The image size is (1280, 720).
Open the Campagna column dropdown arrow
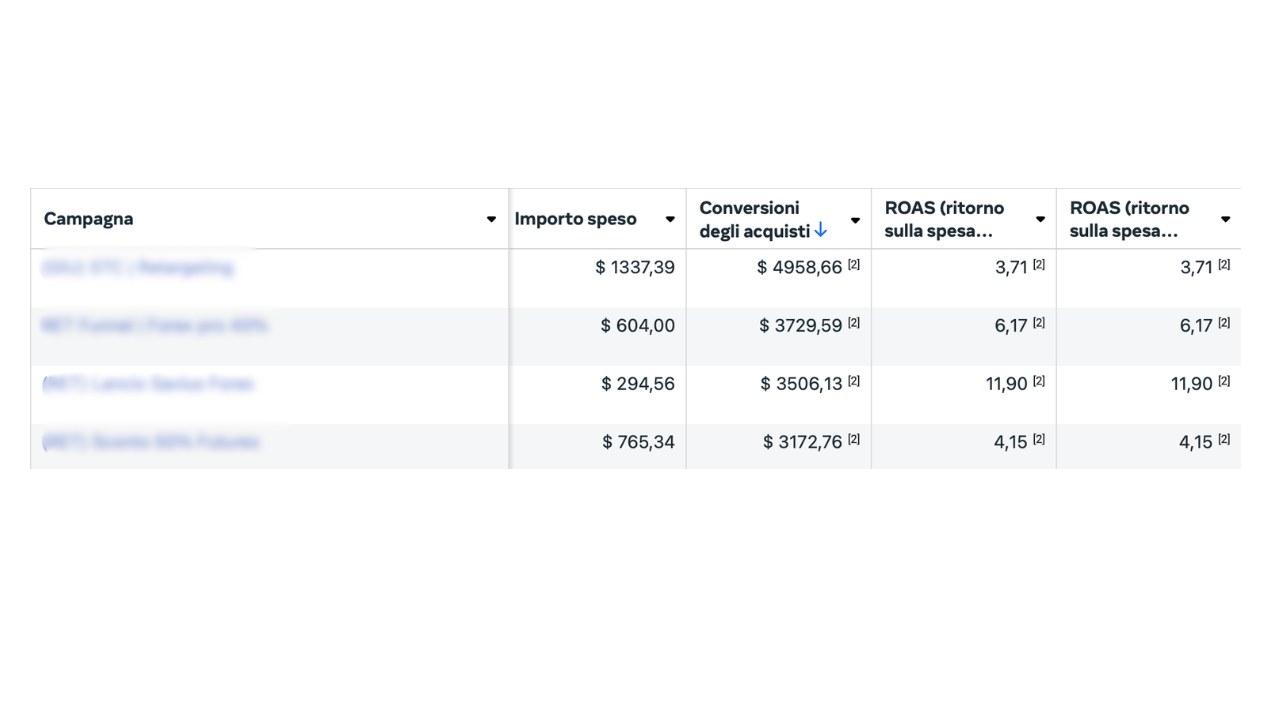[491, 219]
